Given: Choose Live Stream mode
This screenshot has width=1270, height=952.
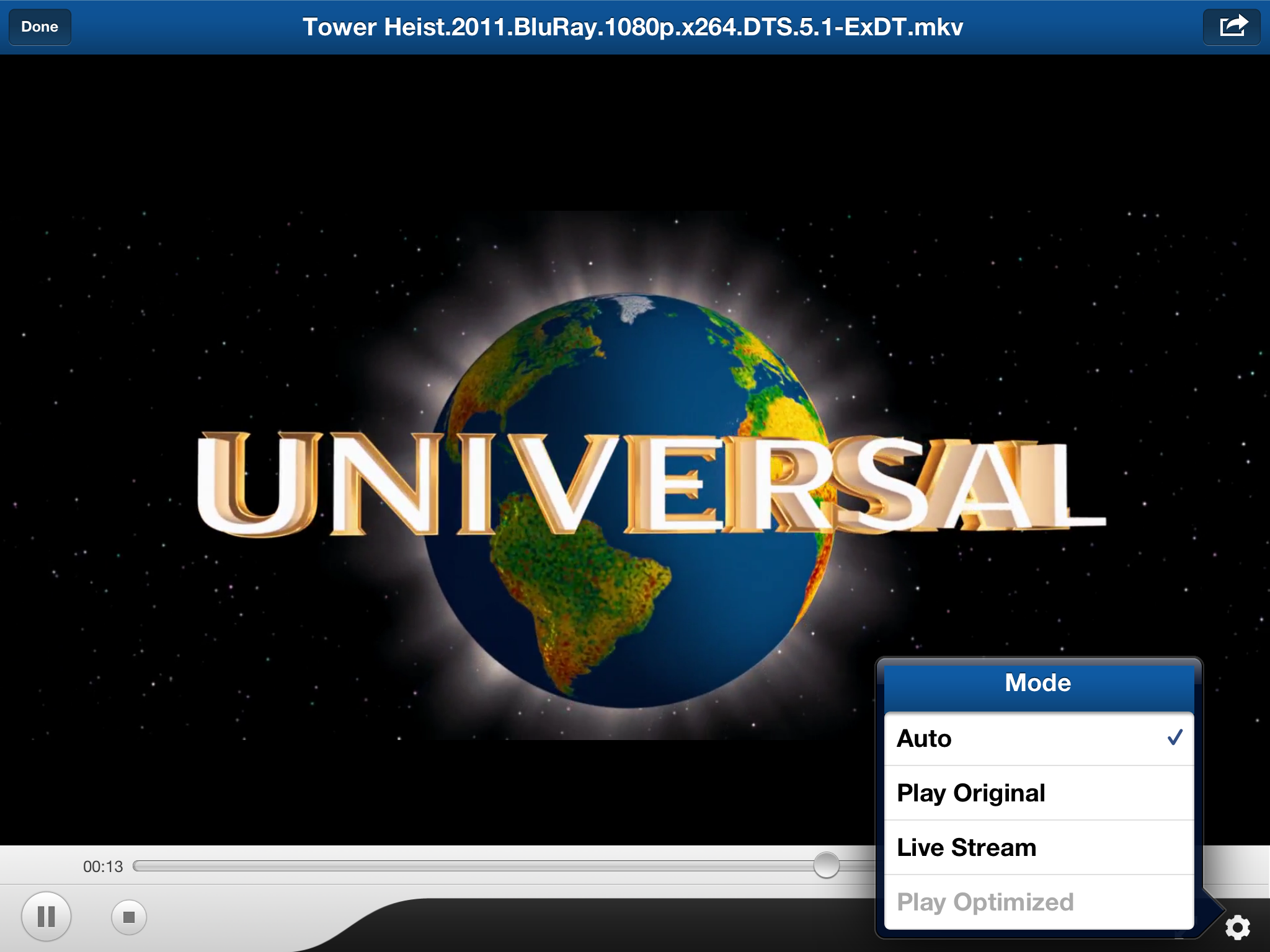Looking at the screenshot, I should click(1039, 848).
